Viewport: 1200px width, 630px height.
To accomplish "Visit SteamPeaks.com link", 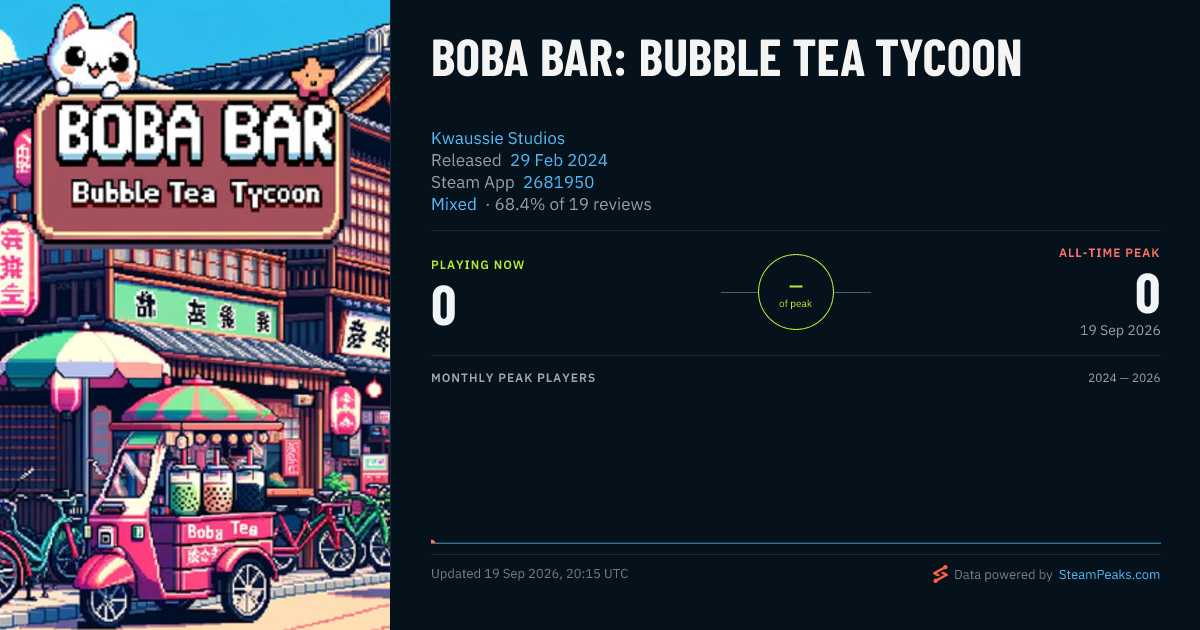I will click(1110, 575).
